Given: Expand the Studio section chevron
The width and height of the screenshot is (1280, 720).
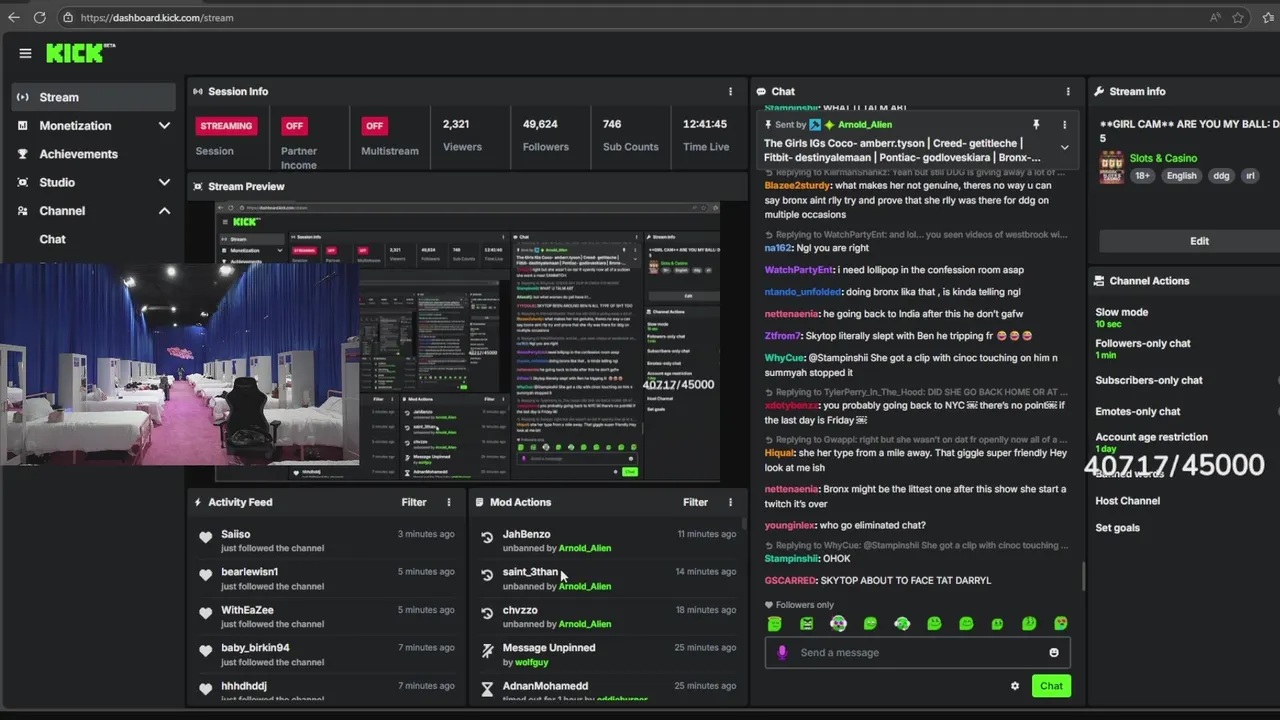Looking at the screenshot, I should [164, 183].
